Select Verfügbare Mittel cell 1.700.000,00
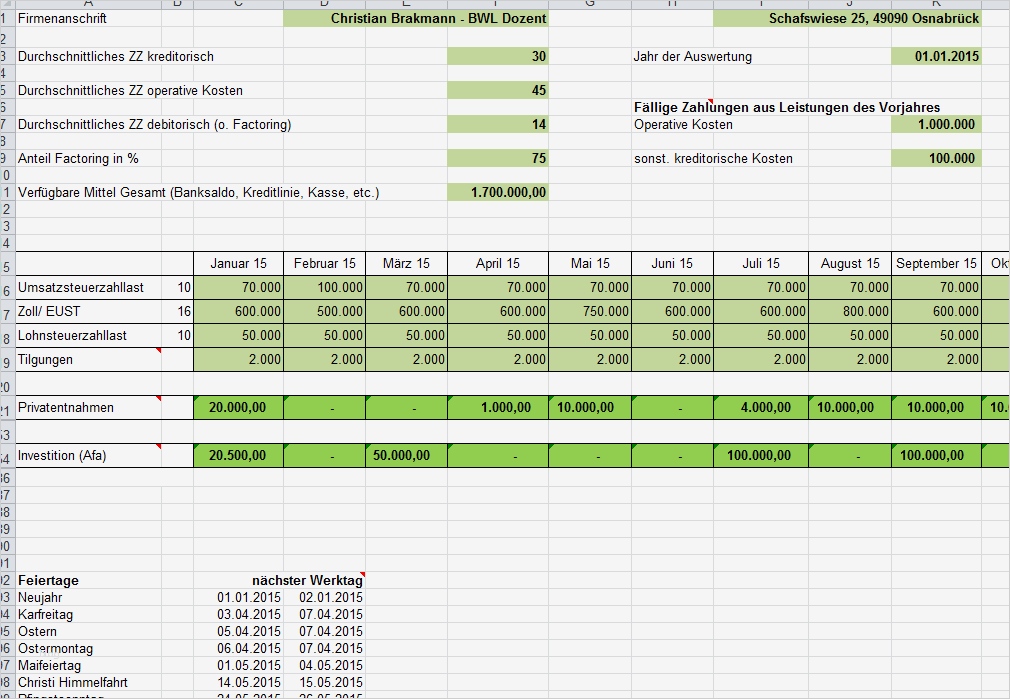1010x699 pixels. click(x=498, y=192)
